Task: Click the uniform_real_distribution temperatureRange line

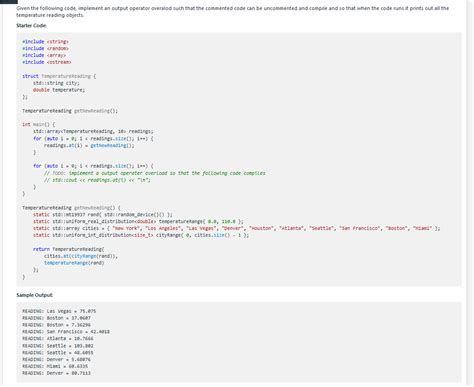Action: tap(138, 221)
